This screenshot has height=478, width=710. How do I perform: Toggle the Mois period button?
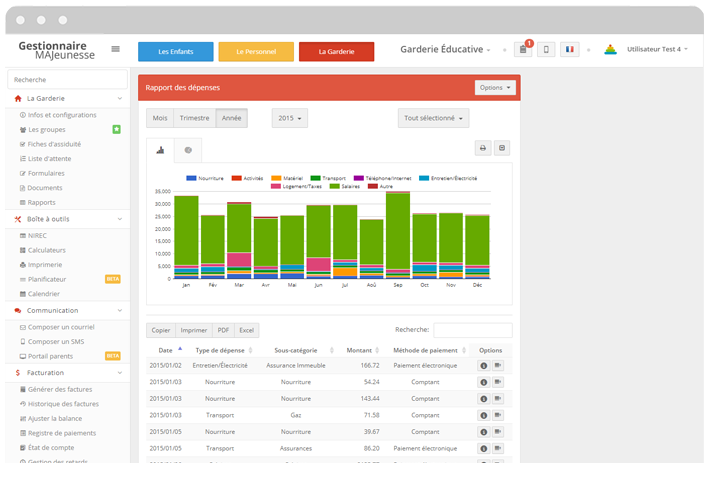159,118
